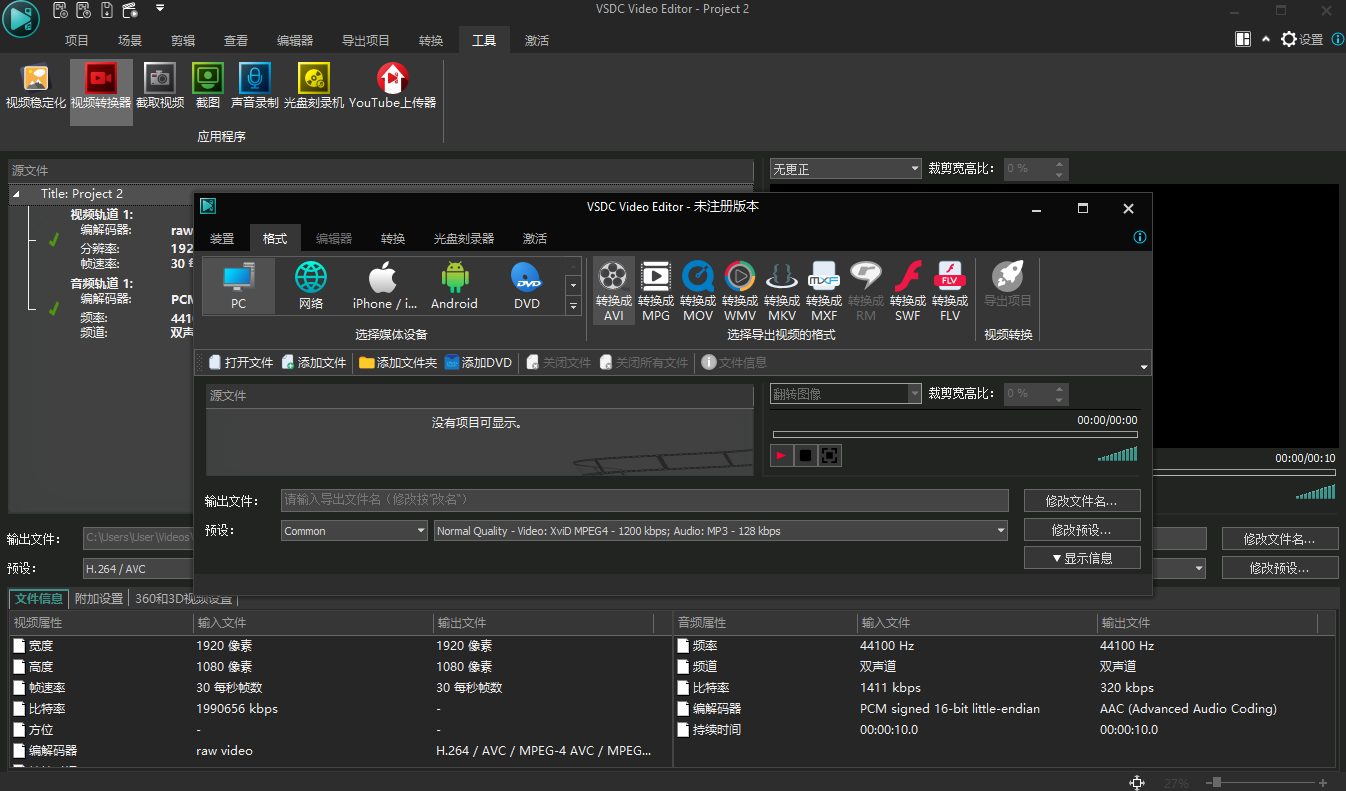The image size is (1346, 791).
Task: Click the stop button in converter preview
Action: tap(805, 456)
